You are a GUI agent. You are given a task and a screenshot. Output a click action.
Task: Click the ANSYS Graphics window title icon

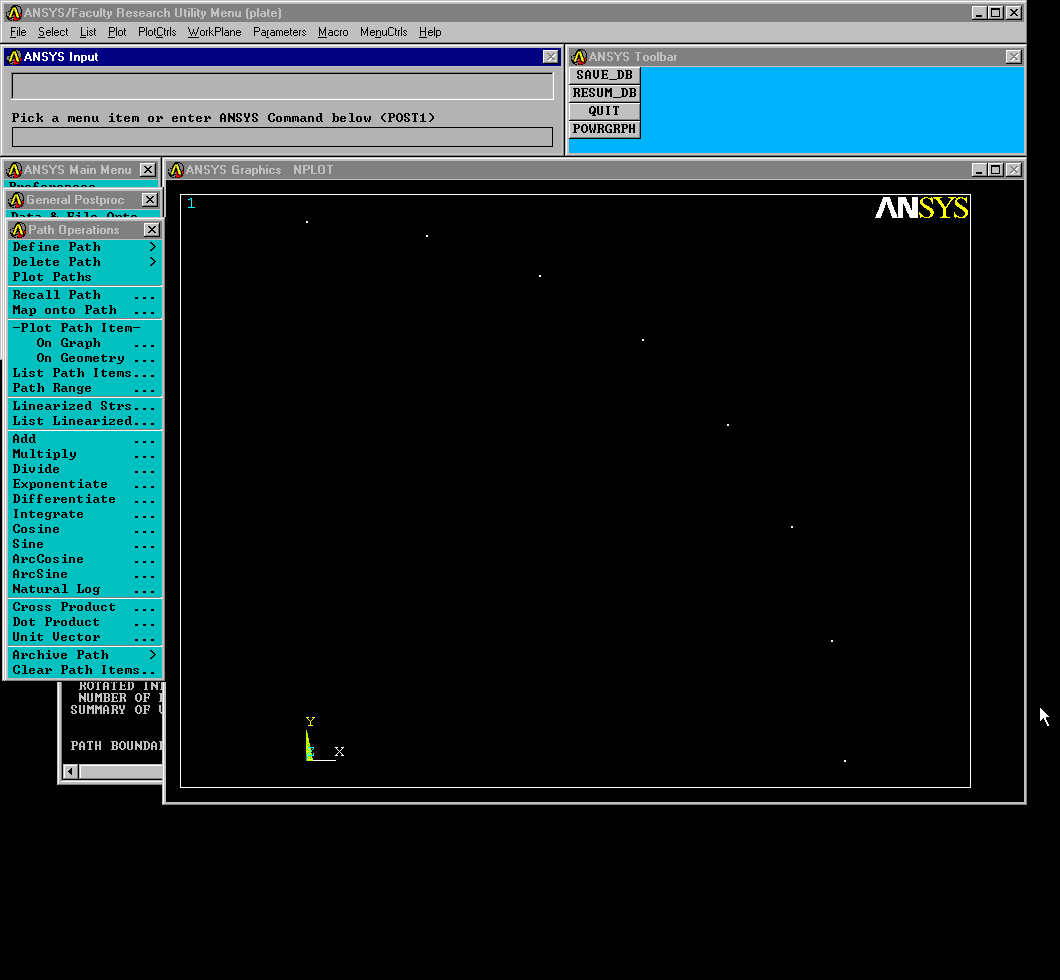(176, 170)
